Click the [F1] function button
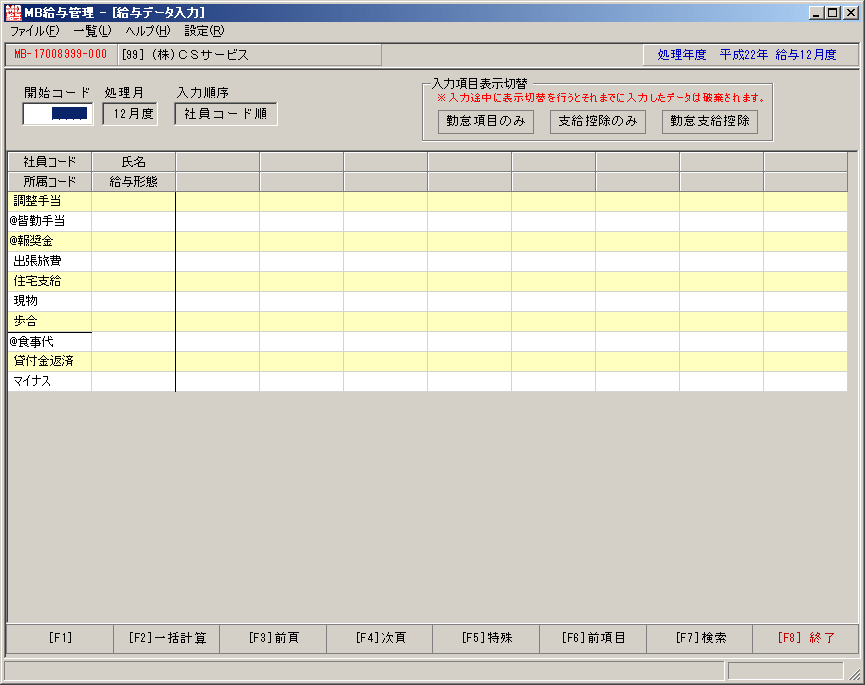This screenshot has height=685, width=865. pyautogui.click(x=60, y=638)
